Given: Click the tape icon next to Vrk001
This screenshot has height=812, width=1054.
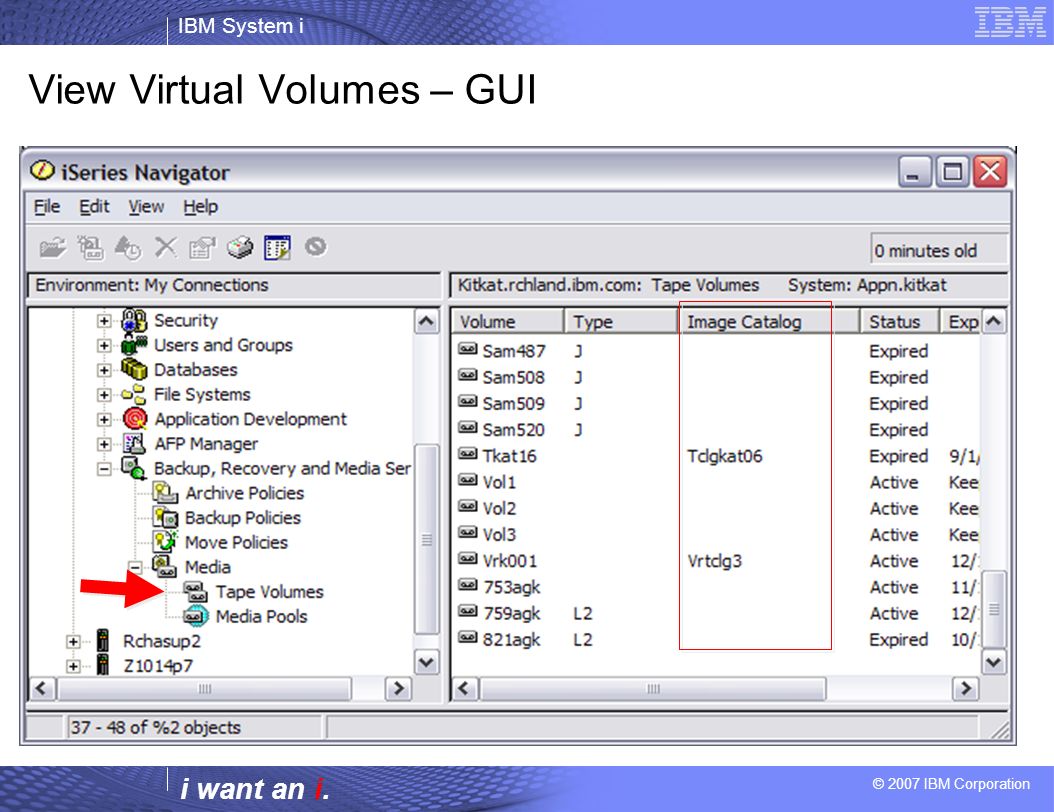Looking at the screenshot, I should click(x=468, y=559).
